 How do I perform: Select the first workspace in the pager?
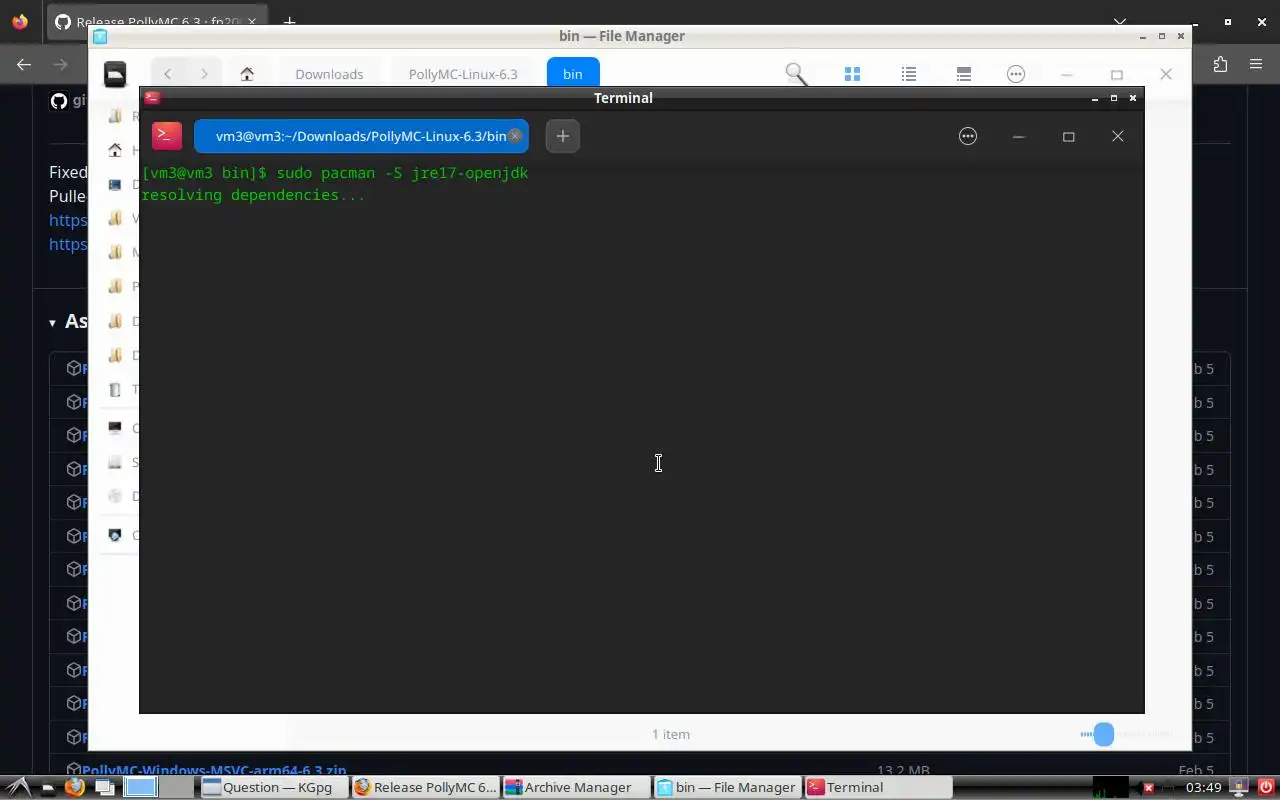pyautogui.click(x=141, y=787)
